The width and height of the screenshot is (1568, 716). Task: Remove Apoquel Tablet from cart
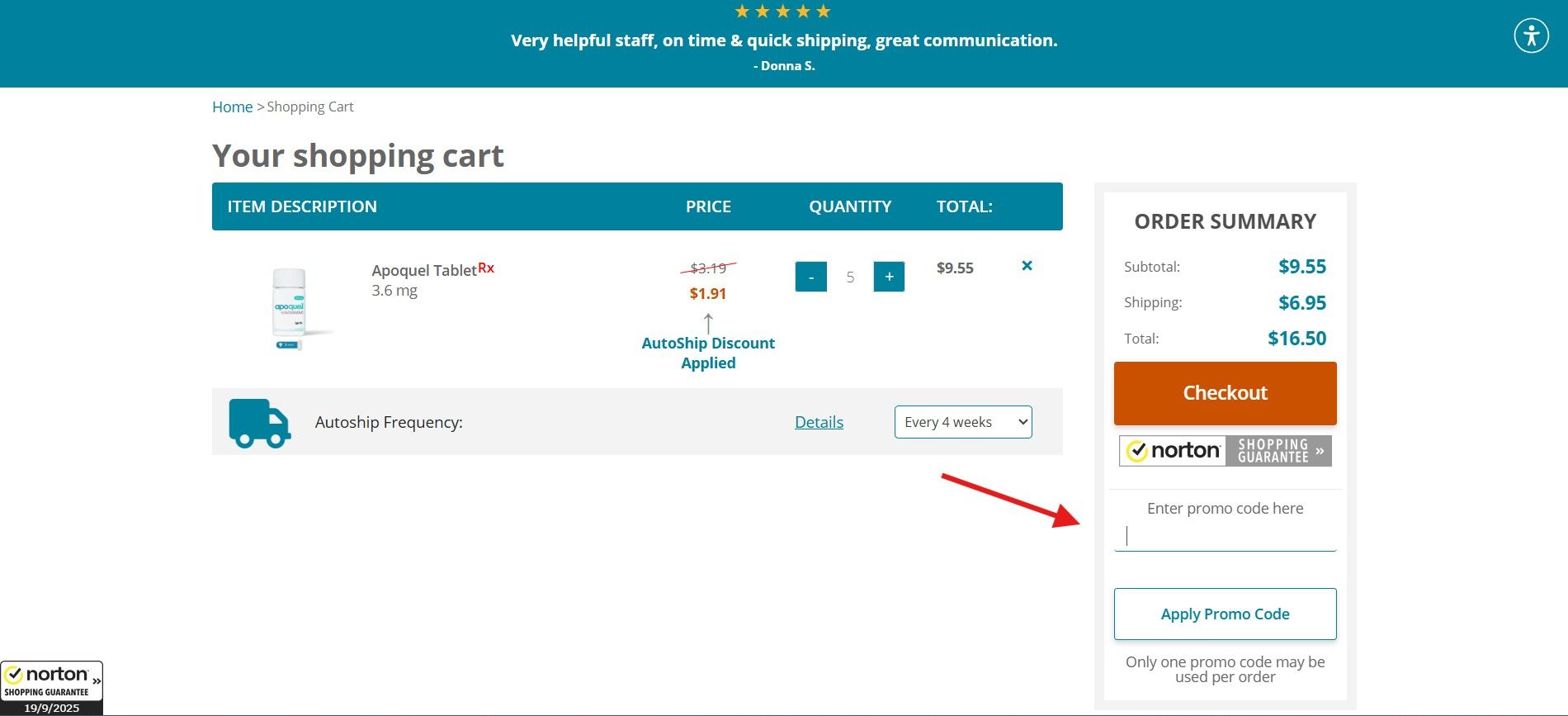(1027, 266)
